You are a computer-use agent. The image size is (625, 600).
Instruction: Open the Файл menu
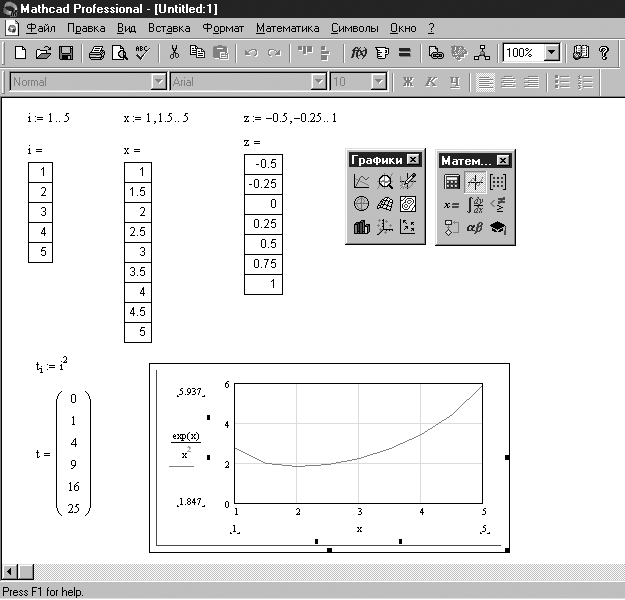pos(41,28)
